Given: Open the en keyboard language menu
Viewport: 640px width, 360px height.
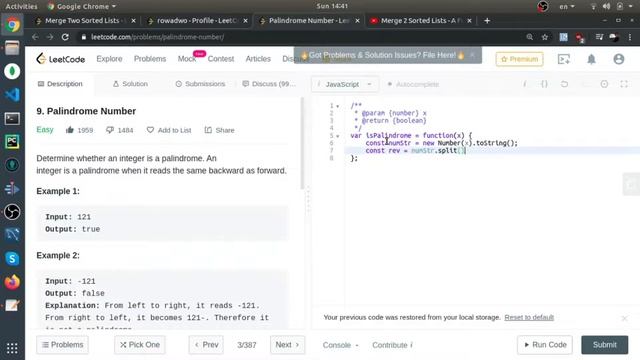Looking at the screenshot, I should coord(567,7).
